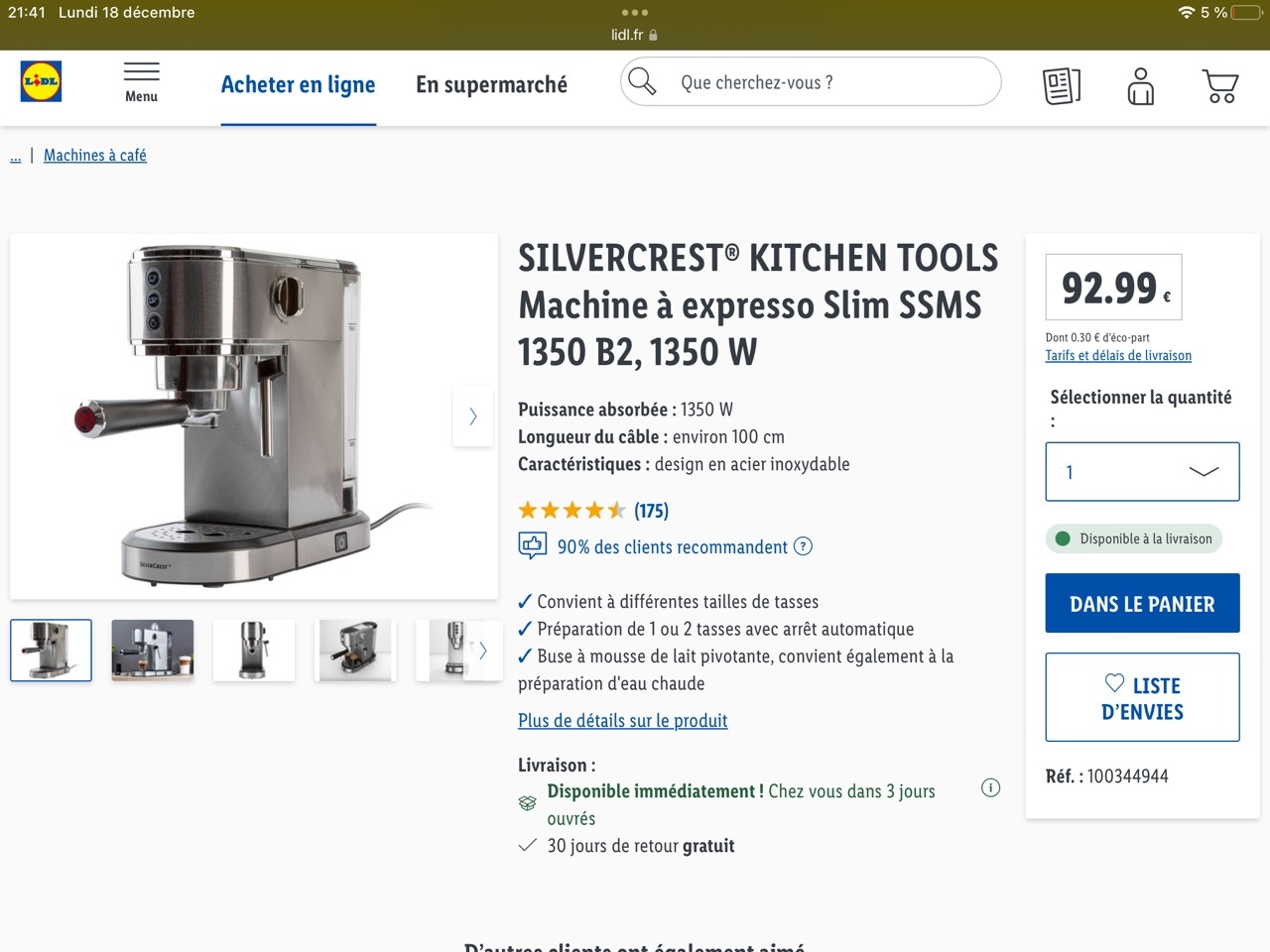The height and width of the screenshot is (952, 1270).
Task: Open the shopping cart icon
Action: coord(1219,86)
